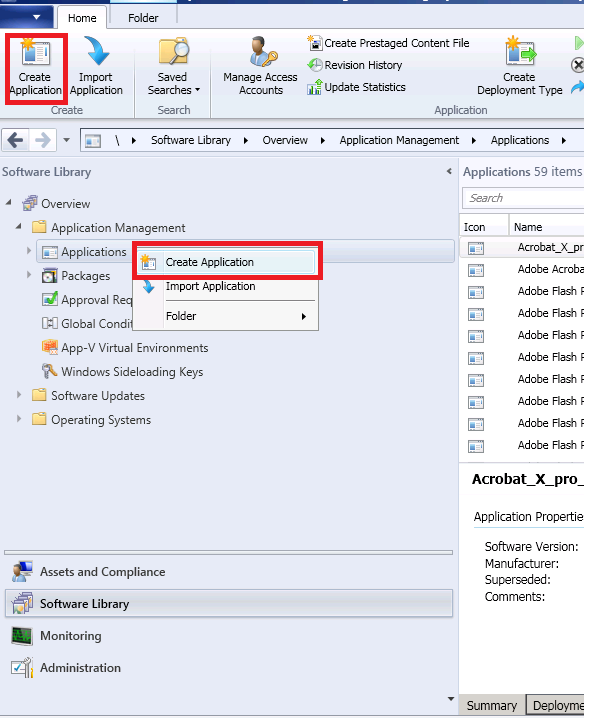Open Software Library workspace
Screen dimensions: 589x719
(229, 603)
